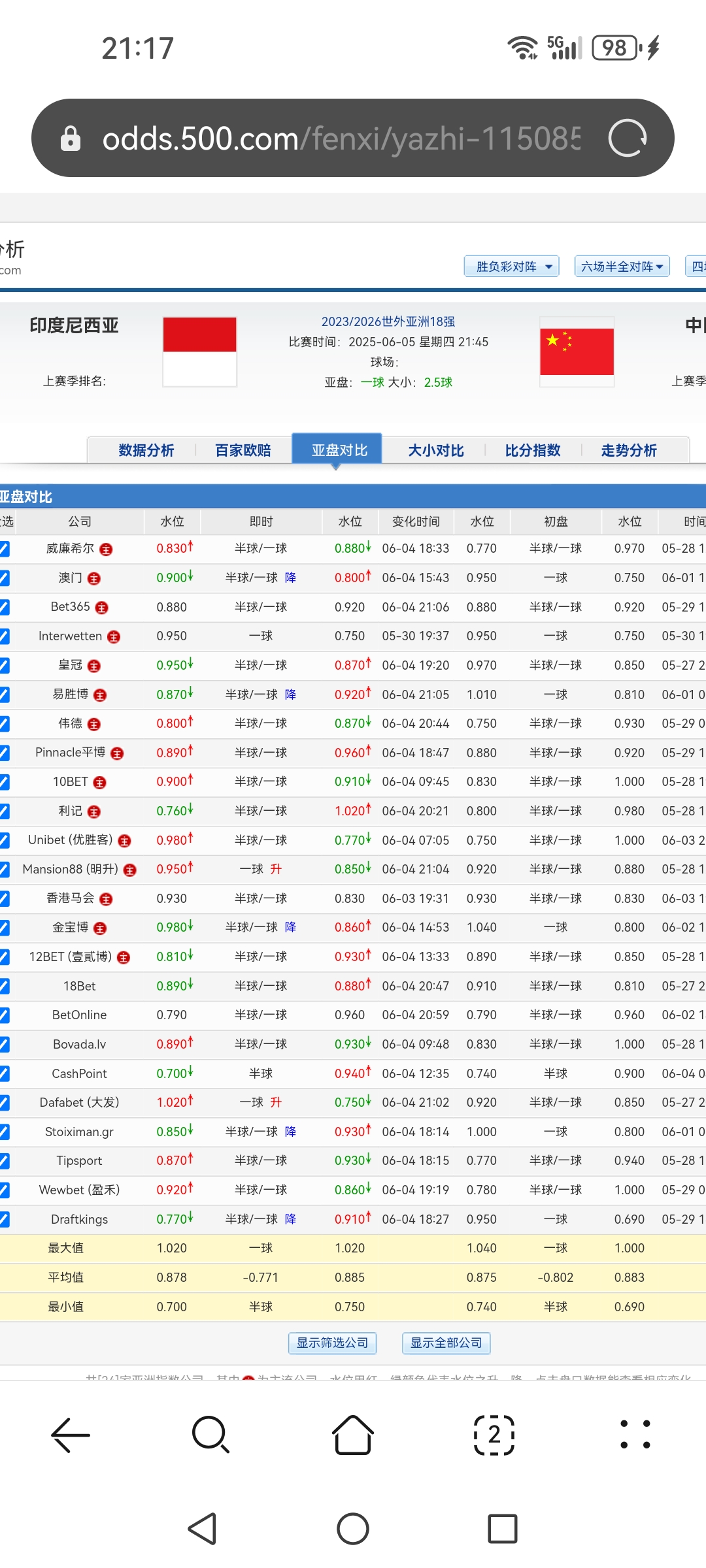The width and height of the screenshot is (706, 1568).
Task: Uncheck the Bet365 row checkbox
Action: click(4, 607)
